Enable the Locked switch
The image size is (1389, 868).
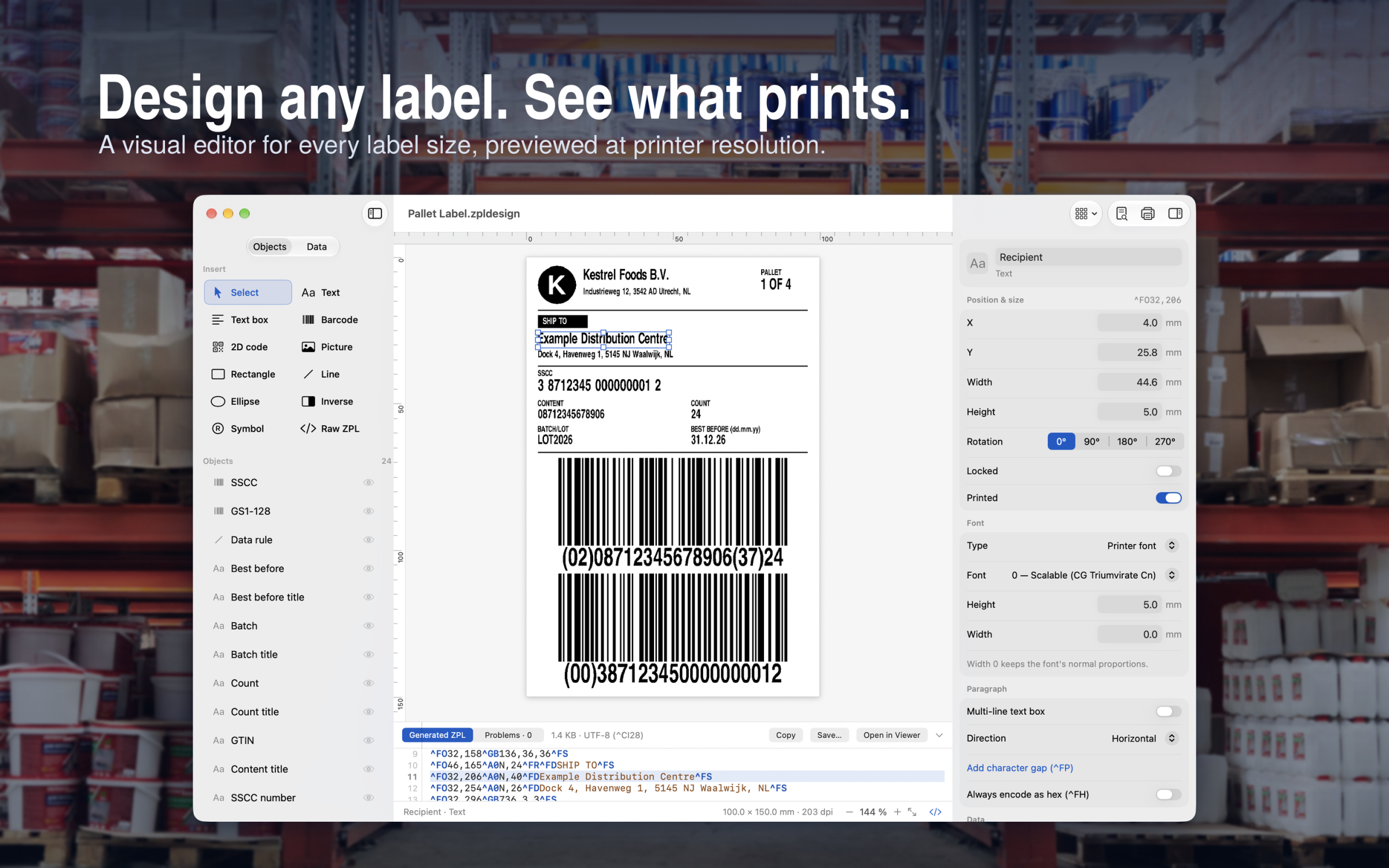(x=1168, y=470)
